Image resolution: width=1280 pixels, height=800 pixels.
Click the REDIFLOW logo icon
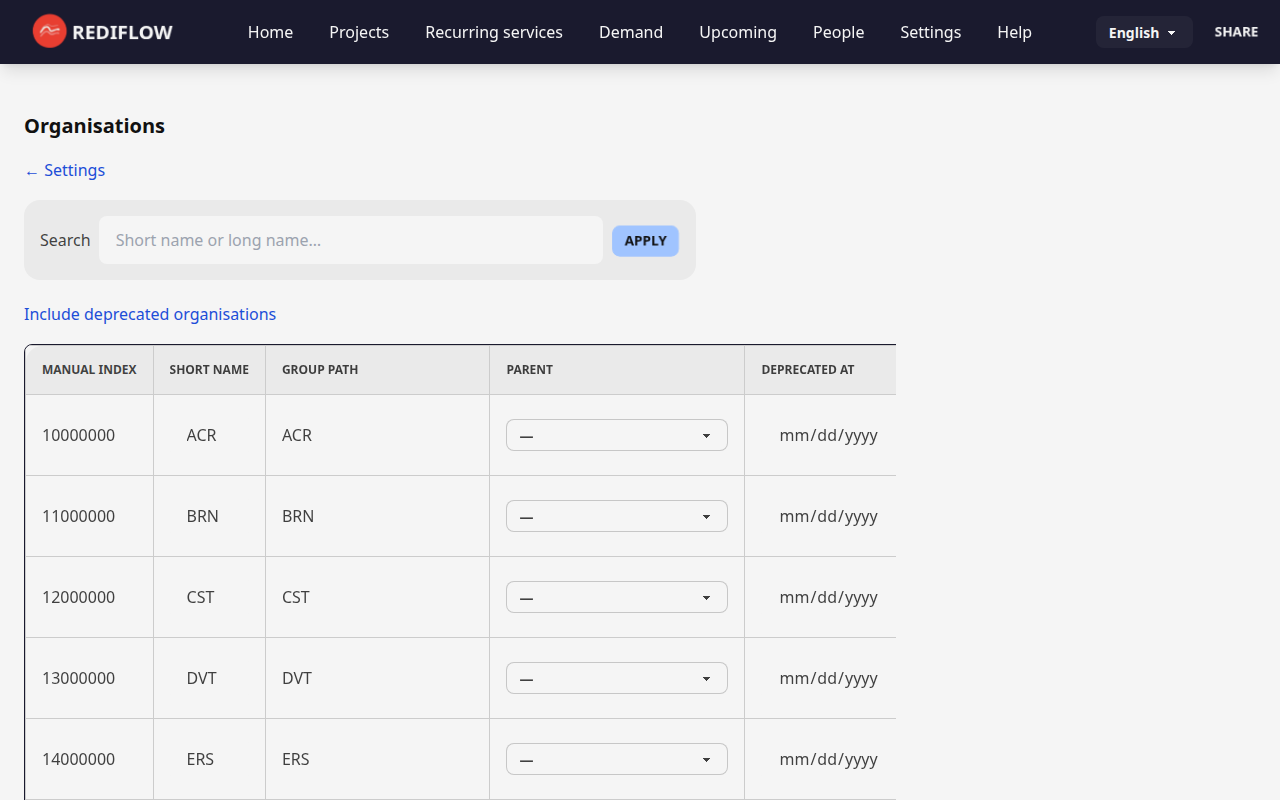point(48,31)
